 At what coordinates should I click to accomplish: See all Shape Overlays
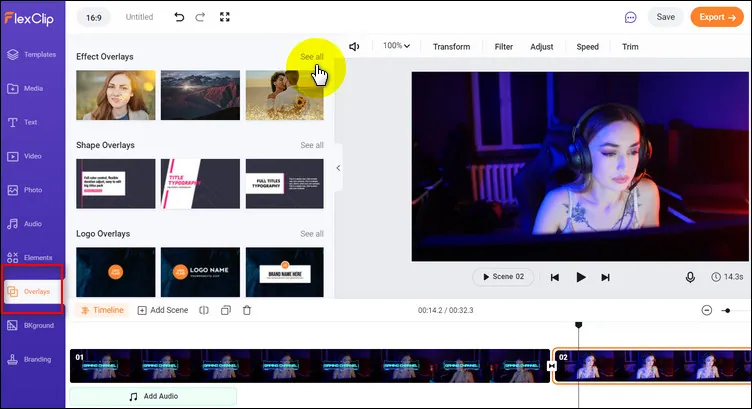tap(312, 145)
